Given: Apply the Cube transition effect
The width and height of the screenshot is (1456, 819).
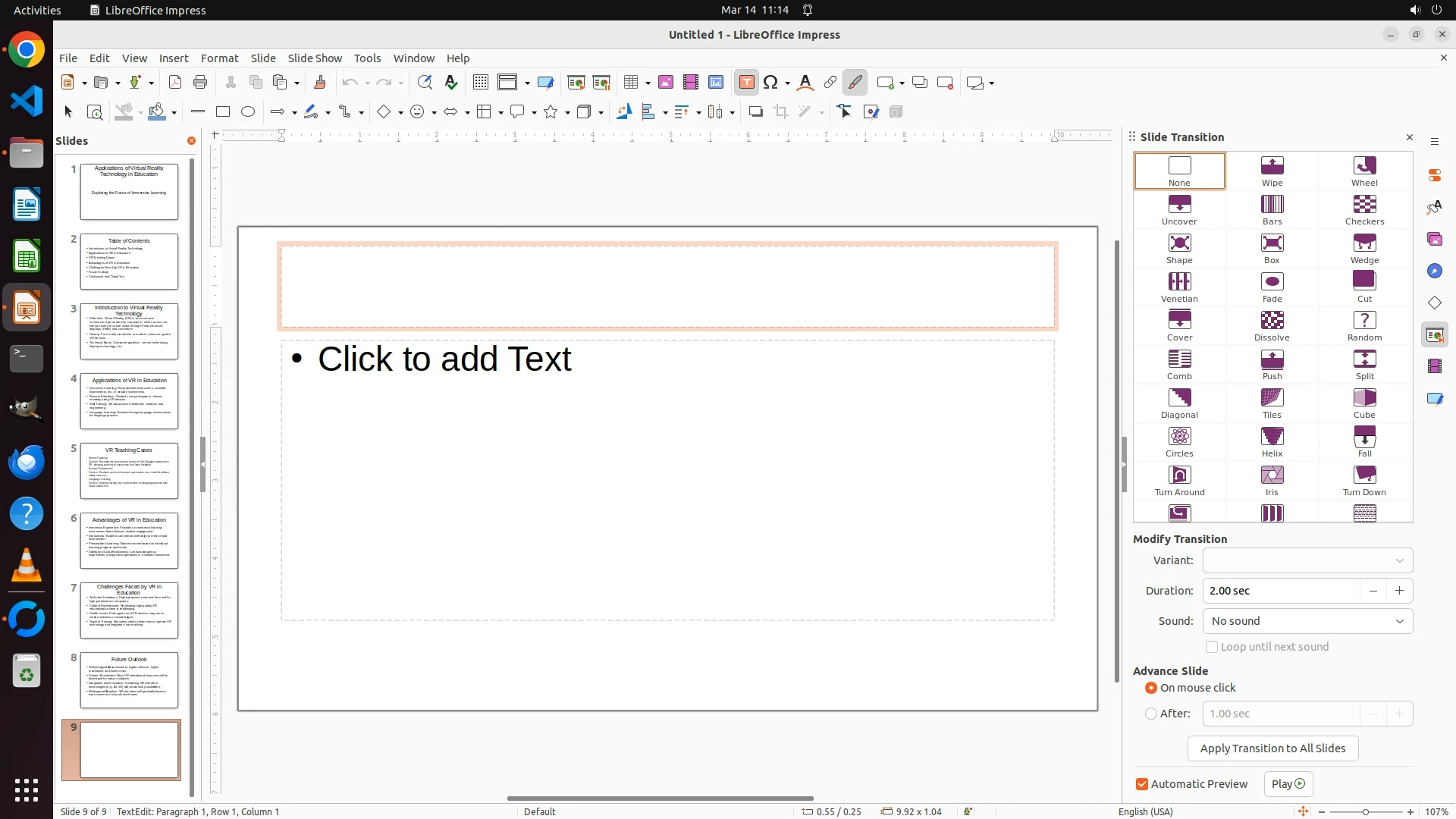Looking at the screenshot, I should point(1364,403).
